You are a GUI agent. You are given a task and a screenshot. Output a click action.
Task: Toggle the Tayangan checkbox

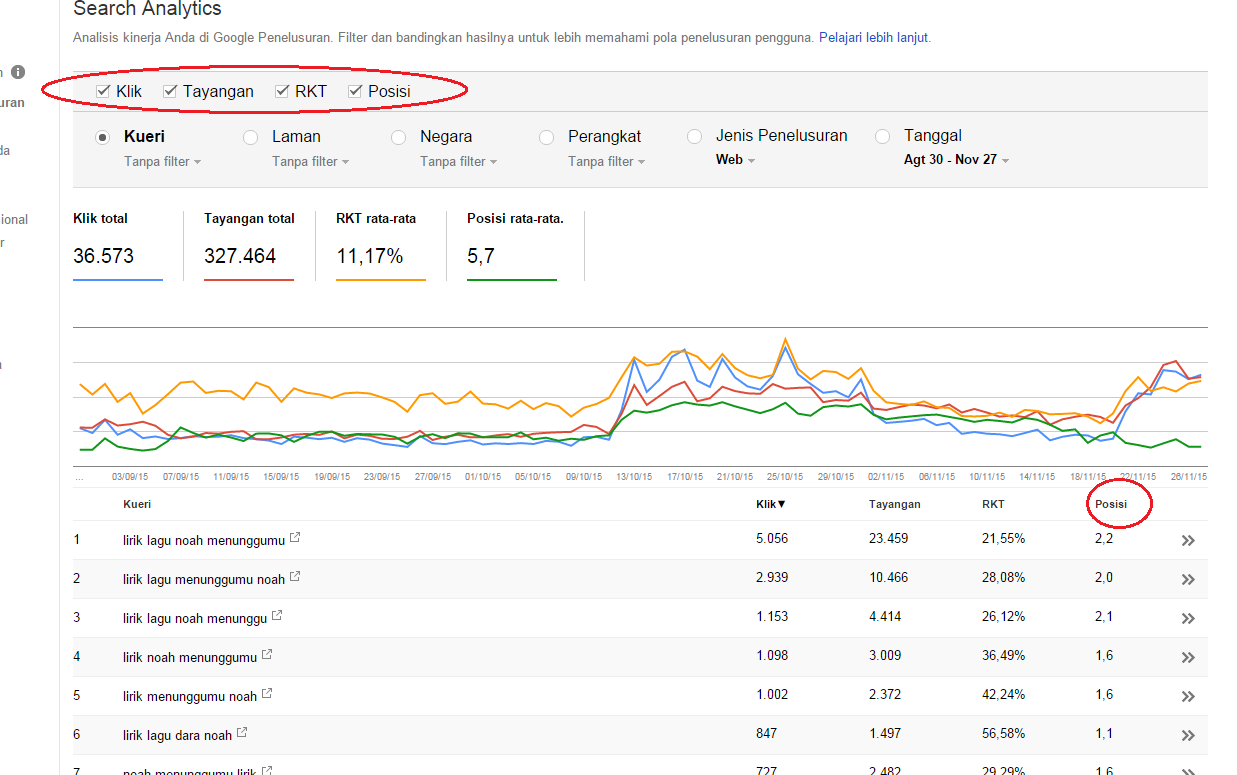(170, 91)
